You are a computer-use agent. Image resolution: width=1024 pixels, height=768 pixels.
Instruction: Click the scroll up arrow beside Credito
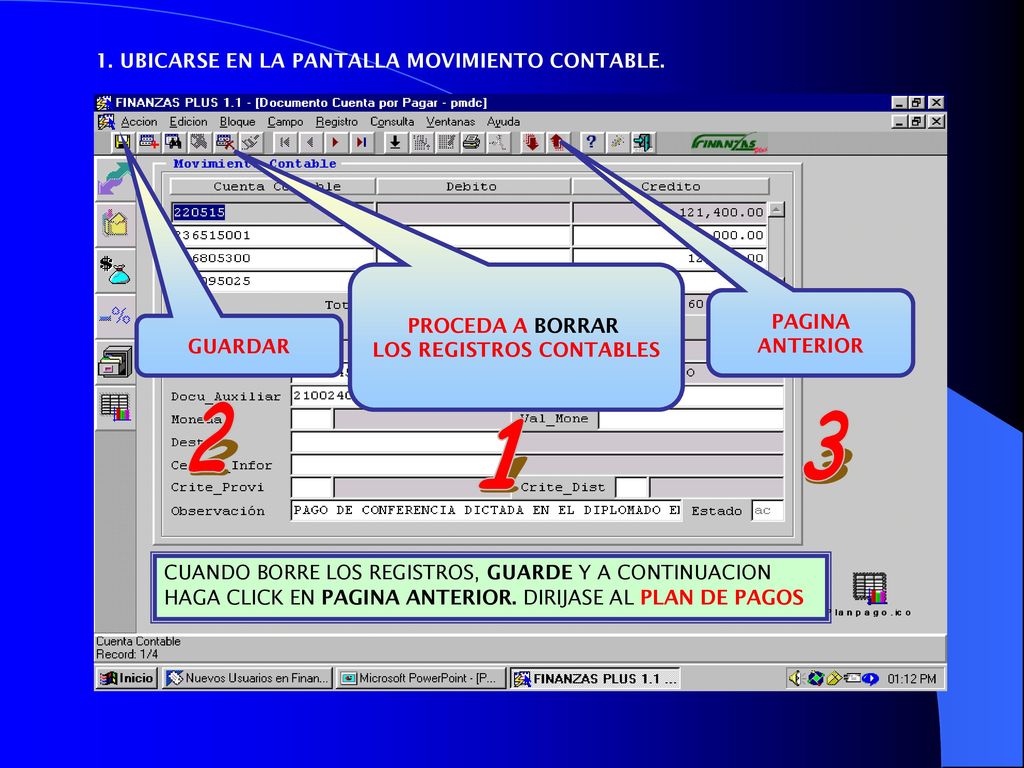coord(776,210)
